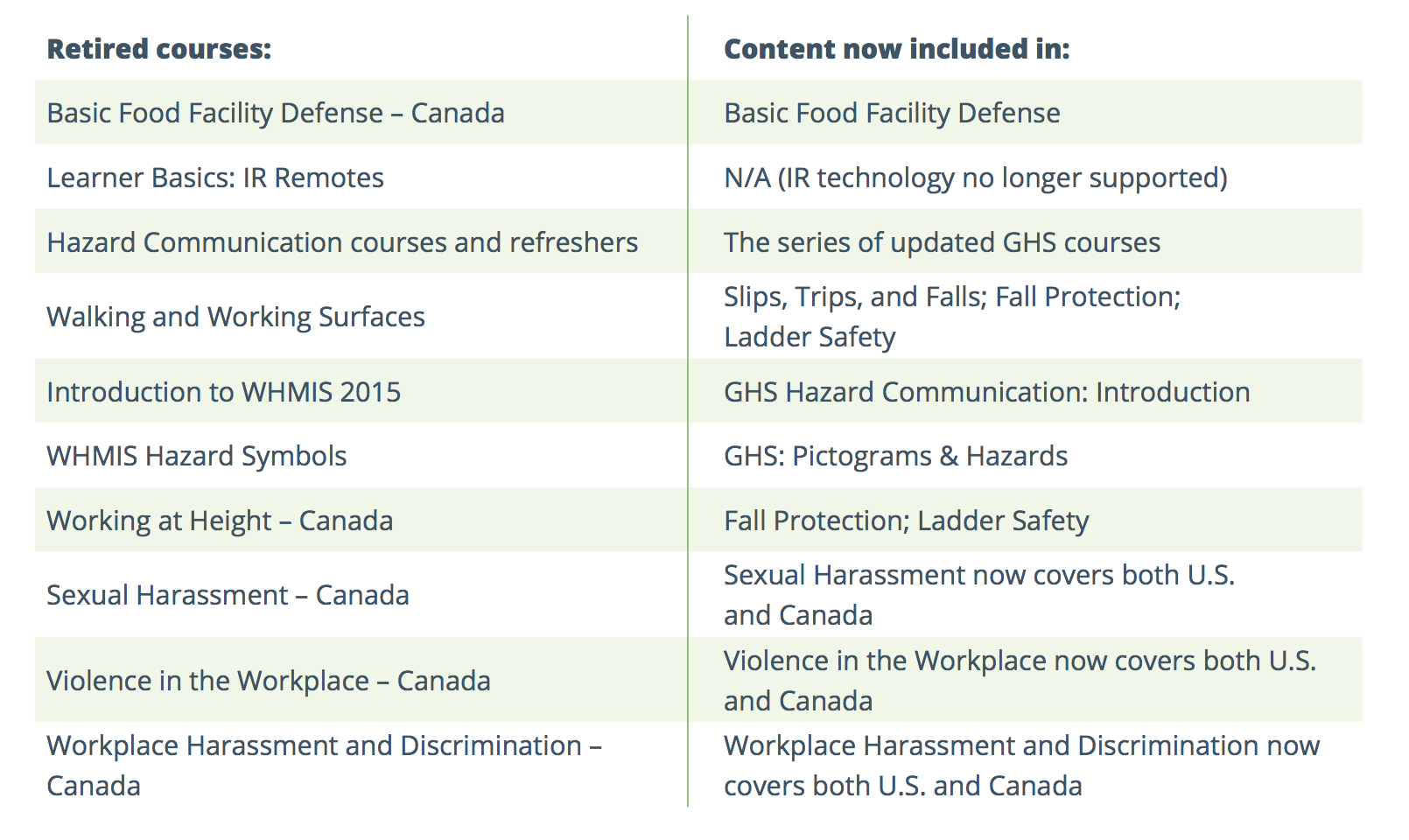This screenshot has width=1409, height=840.
Task: Click 'Slips, Trips, and Falls; Fall Protection' text
Action: tap(952, 297)
